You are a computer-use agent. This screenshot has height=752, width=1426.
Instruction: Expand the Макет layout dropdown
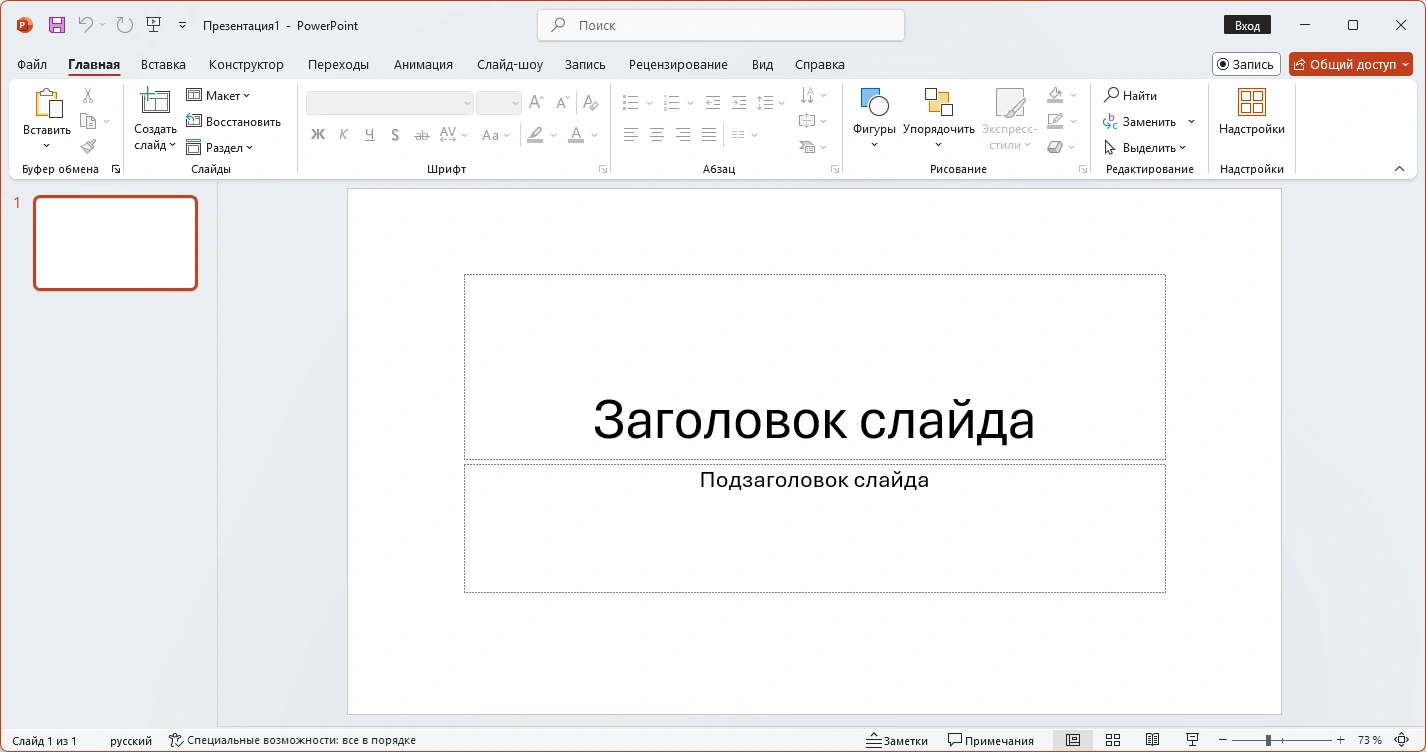(218, 96)
